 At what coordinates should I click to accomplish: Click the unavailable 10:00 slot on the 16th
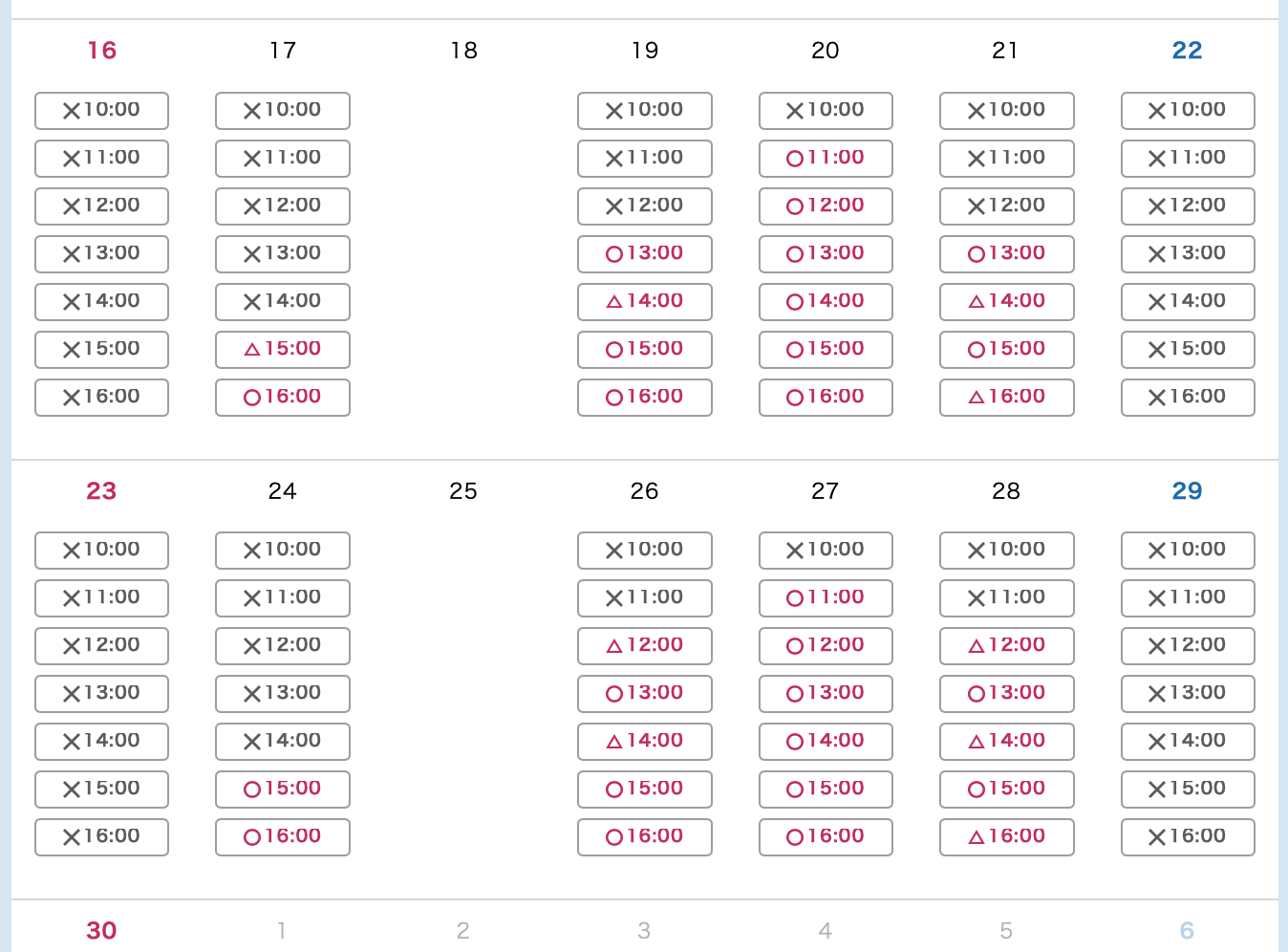click(x=101, y=111)
